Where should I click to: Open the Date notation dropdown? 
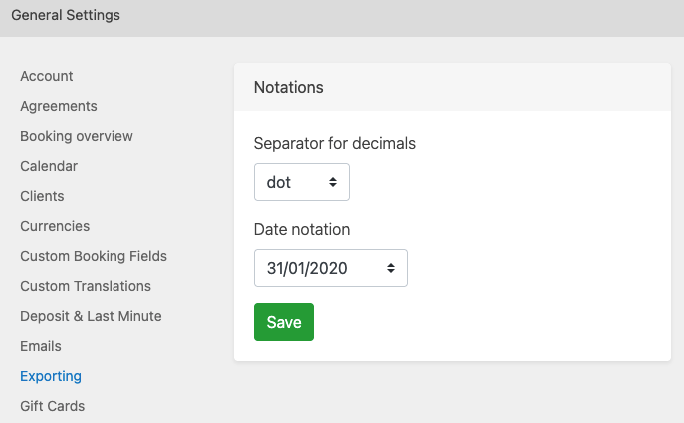tap(330, 268)
